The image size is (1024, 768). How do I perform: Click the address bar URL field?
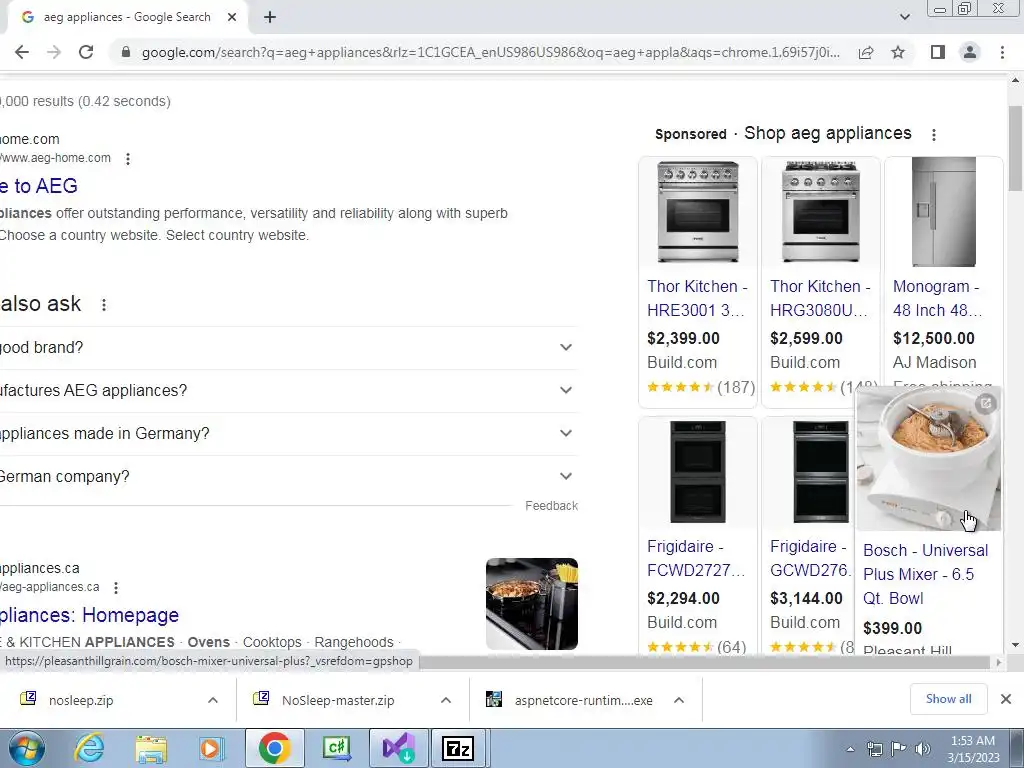point(490,52)
